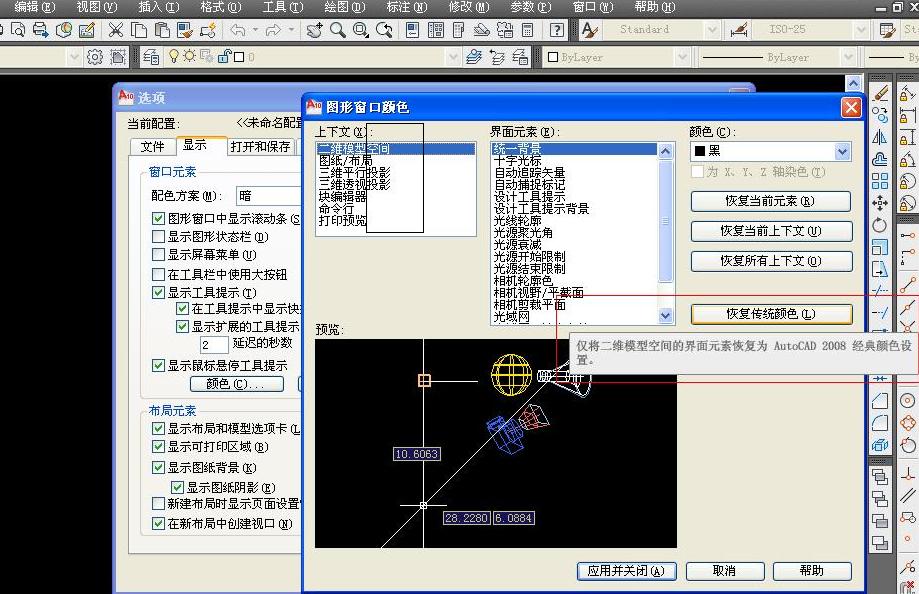
Task: Open the ISO-25 dimension style dropdown
Action: pos(860,29)
